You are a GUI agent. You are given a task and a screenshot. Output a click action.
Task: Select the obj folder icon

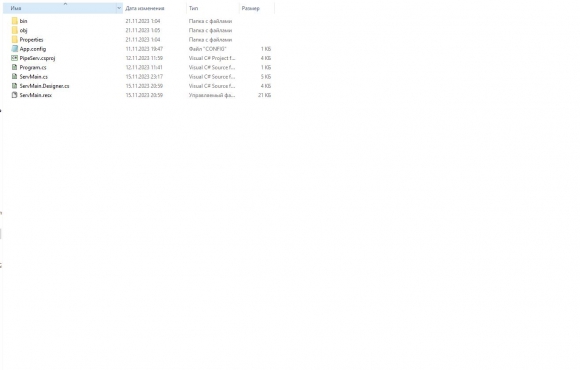coord(14,30)
